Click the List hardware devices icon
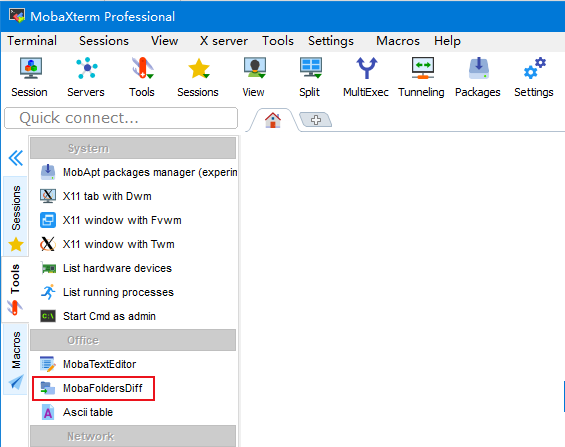The width and height of the screenshot is (565, 447). coord(48,268)
